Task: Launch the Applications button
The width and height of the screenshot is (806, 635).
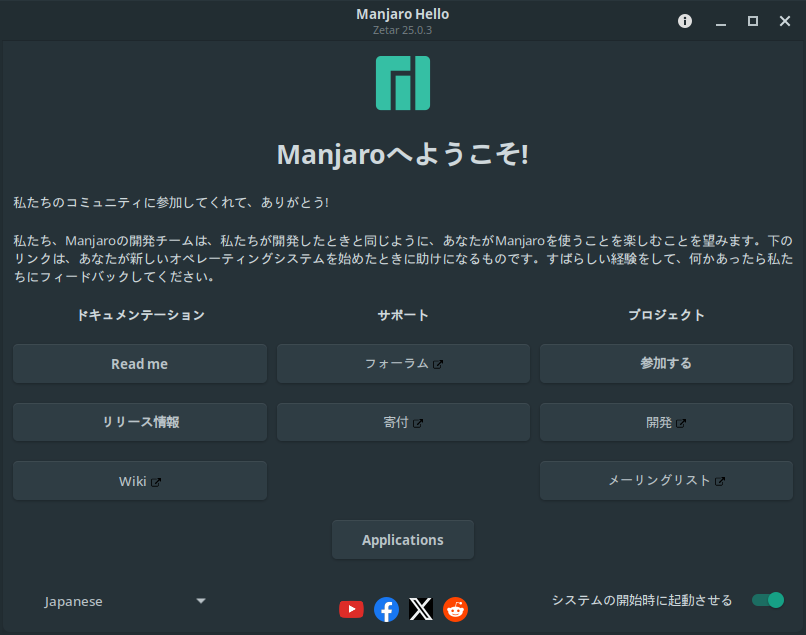Action: pyautogui.click(x=403, y=539)
